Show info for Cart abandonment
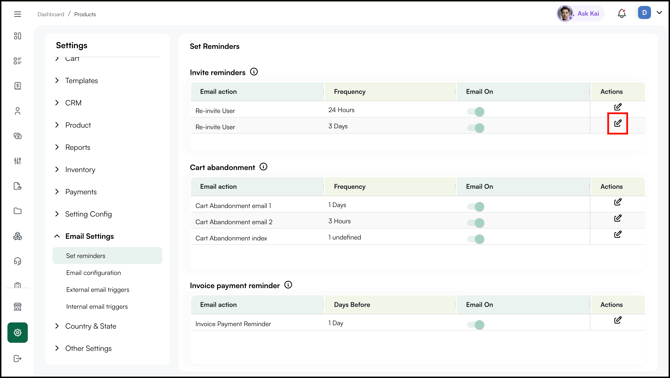This screenshot has width=670, height=378. pos(263,167)
